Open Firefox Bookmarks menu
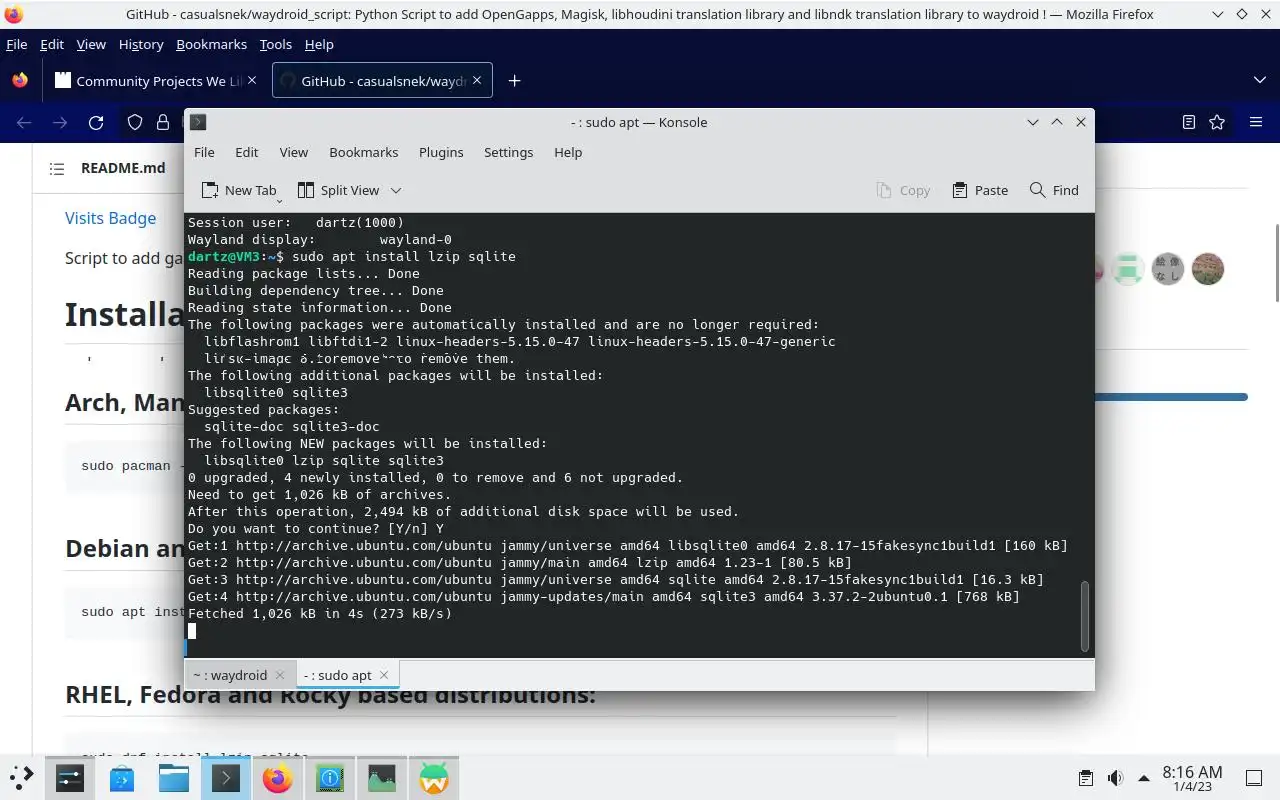 [211, 44]
